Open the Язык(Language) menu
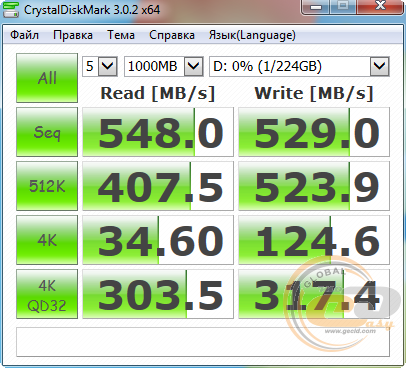 252,35
